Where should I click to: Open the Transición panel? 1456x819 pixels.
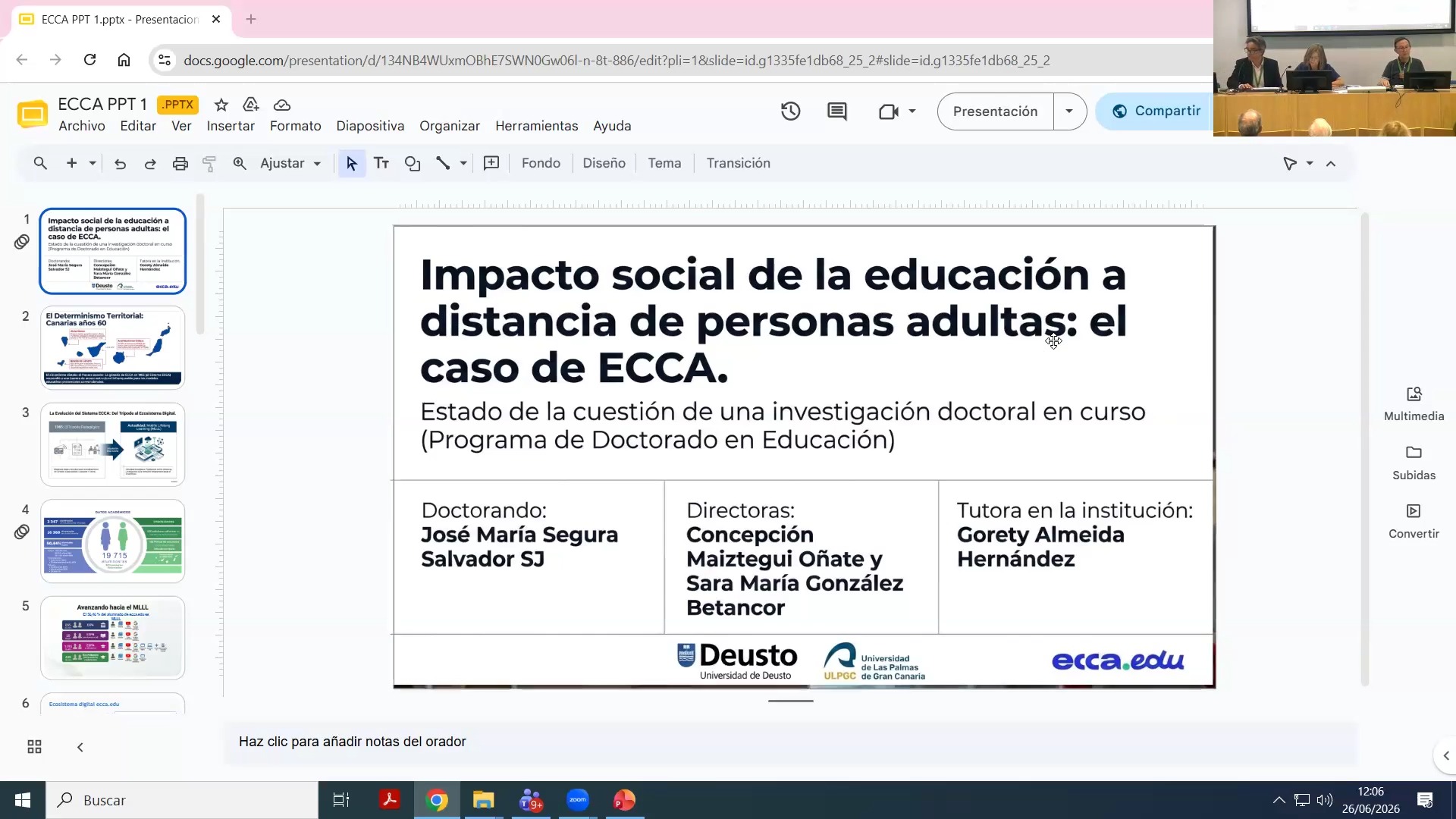pos(738,163)
